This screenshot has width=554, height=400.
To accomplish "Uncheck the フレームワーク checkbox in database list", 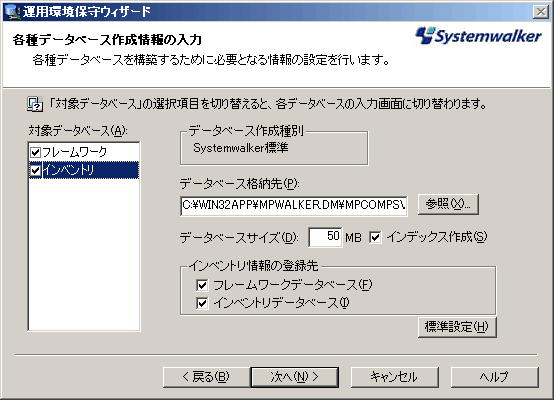I will click(35, 152).
